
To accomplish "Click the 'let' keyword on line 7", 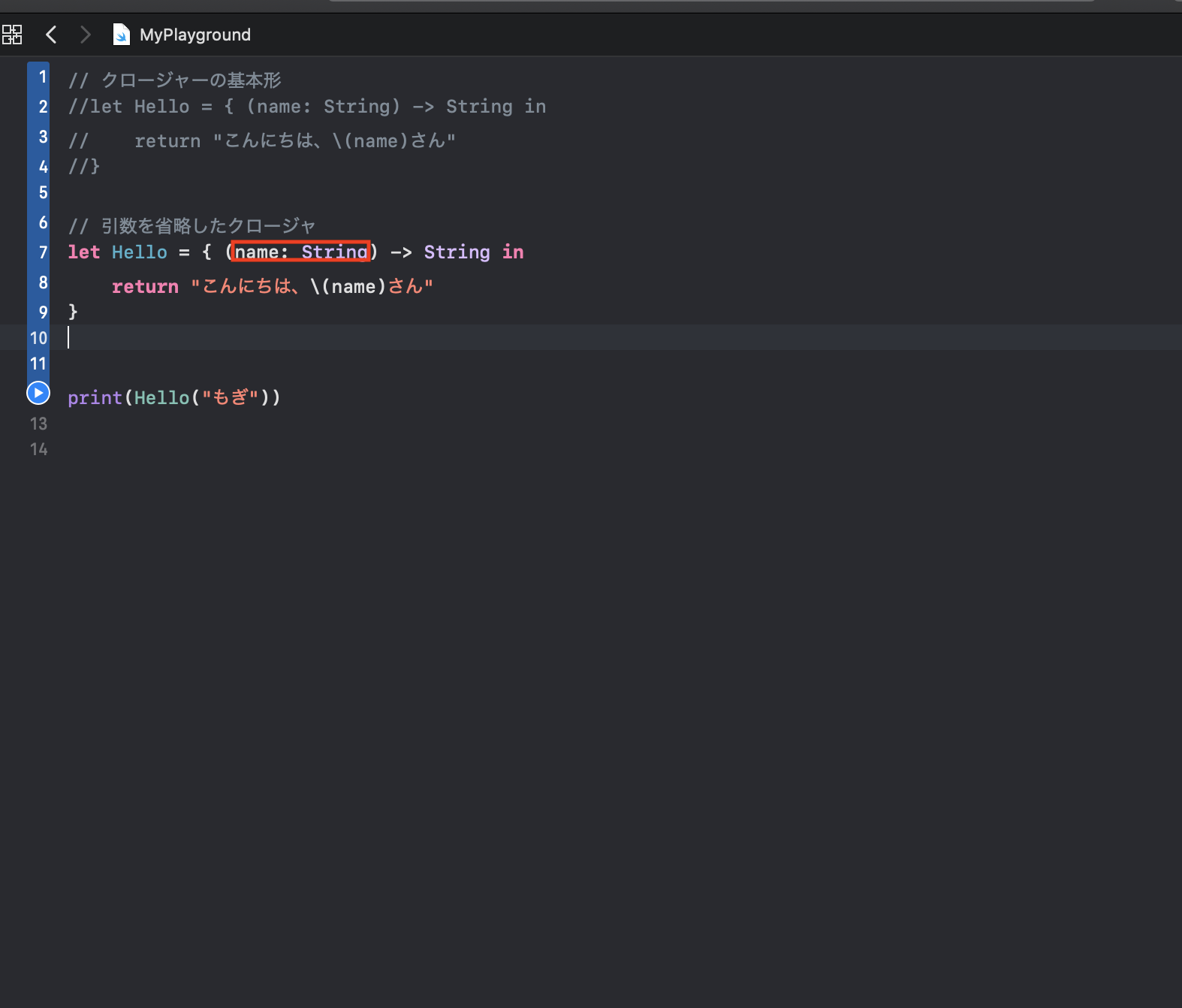I will pos(84,252).
